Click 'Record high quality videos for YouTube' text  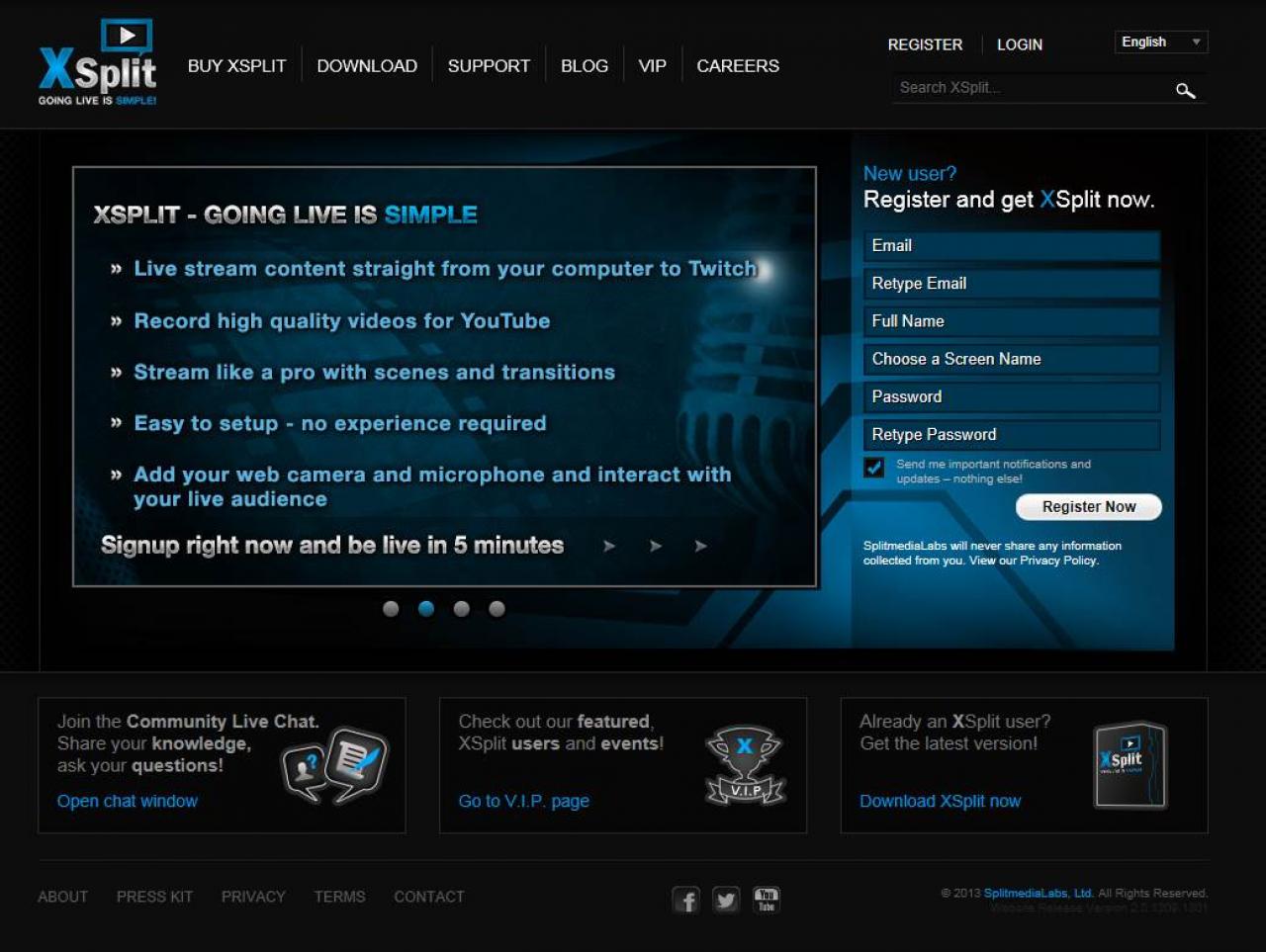(x=342, y=321)
